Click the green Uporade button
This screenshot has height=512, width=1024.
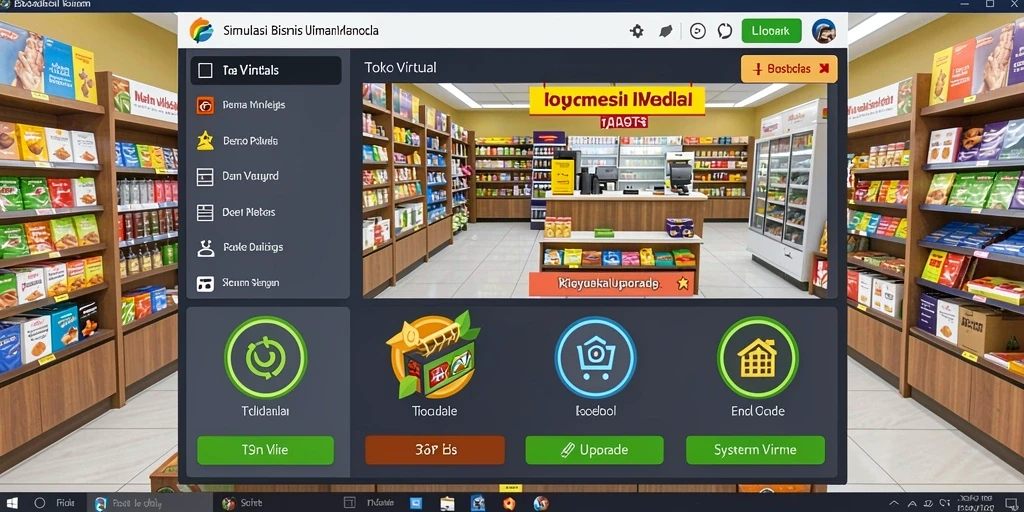click(594, 450)
